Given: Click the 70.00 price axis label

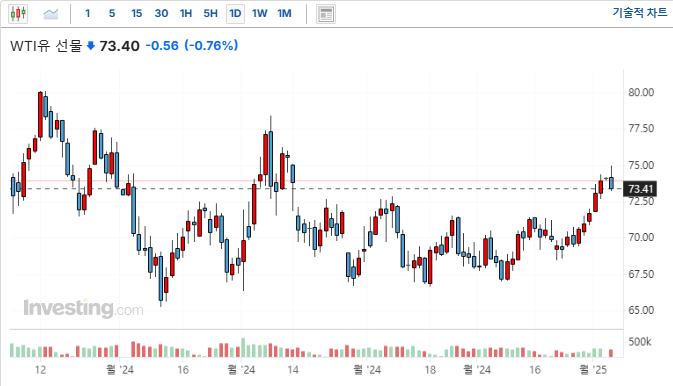Looking at the screenshot, I should pos(641,237).
